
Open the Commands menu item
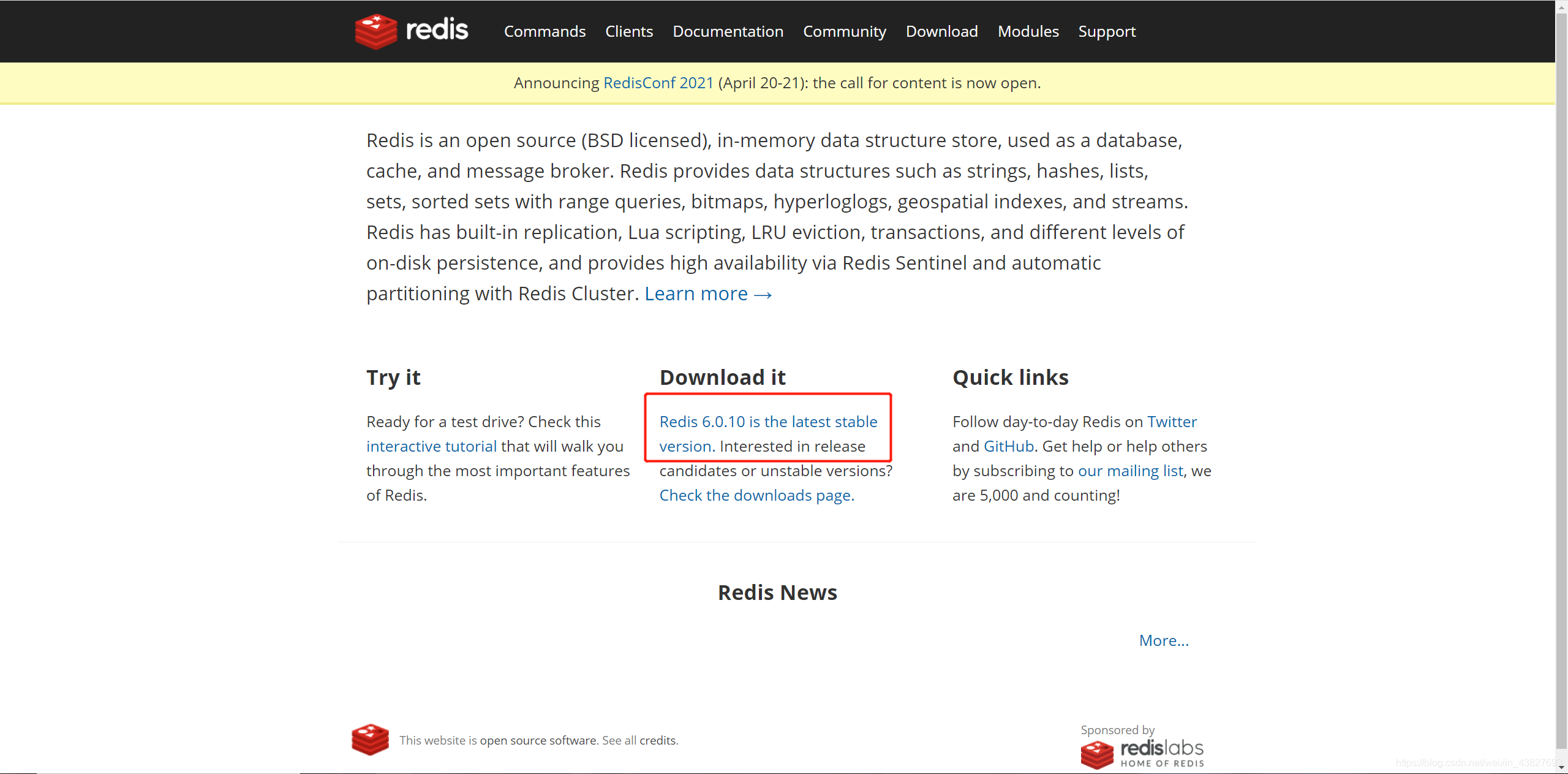point(545,31)
